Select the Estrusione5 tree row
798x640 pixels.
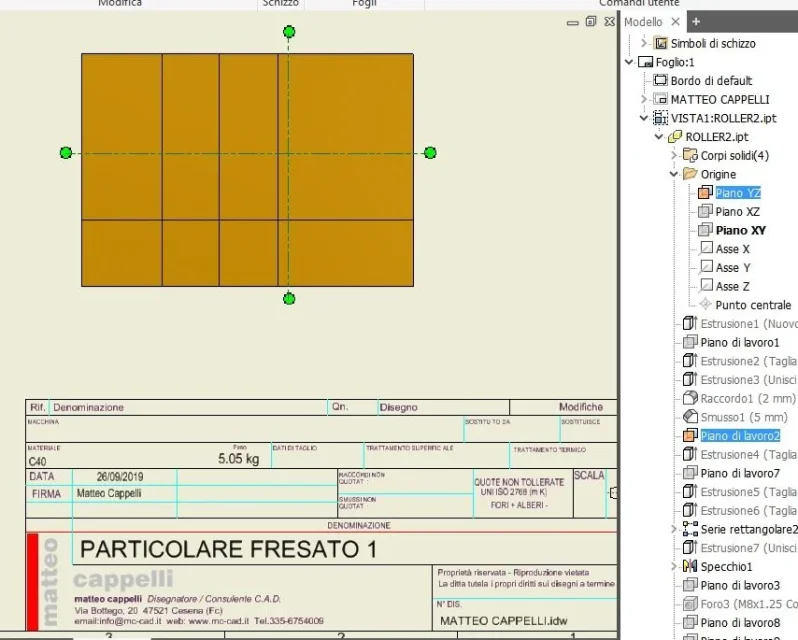[740, 491]
